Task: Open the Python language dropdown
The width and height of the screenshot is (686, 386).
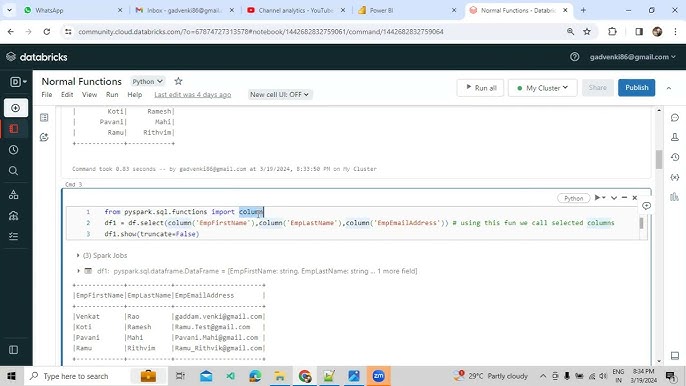Action: [x=147, y=81]
